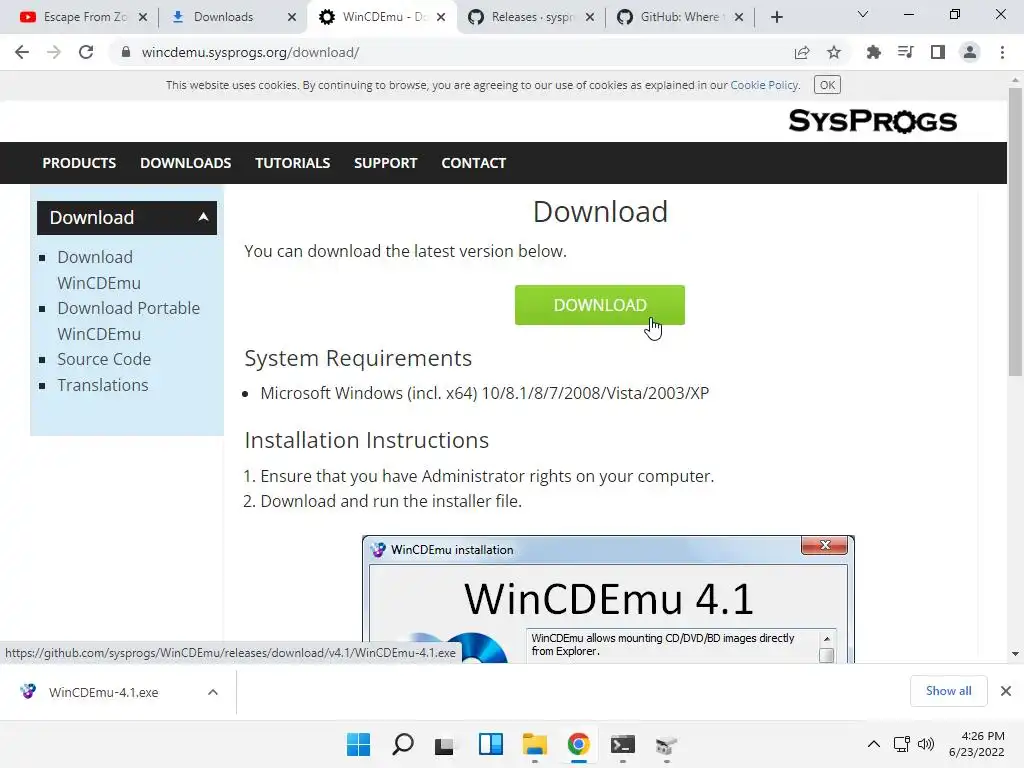View site security lock info
Screen dimensions: 1024x768
coord(126,52)
